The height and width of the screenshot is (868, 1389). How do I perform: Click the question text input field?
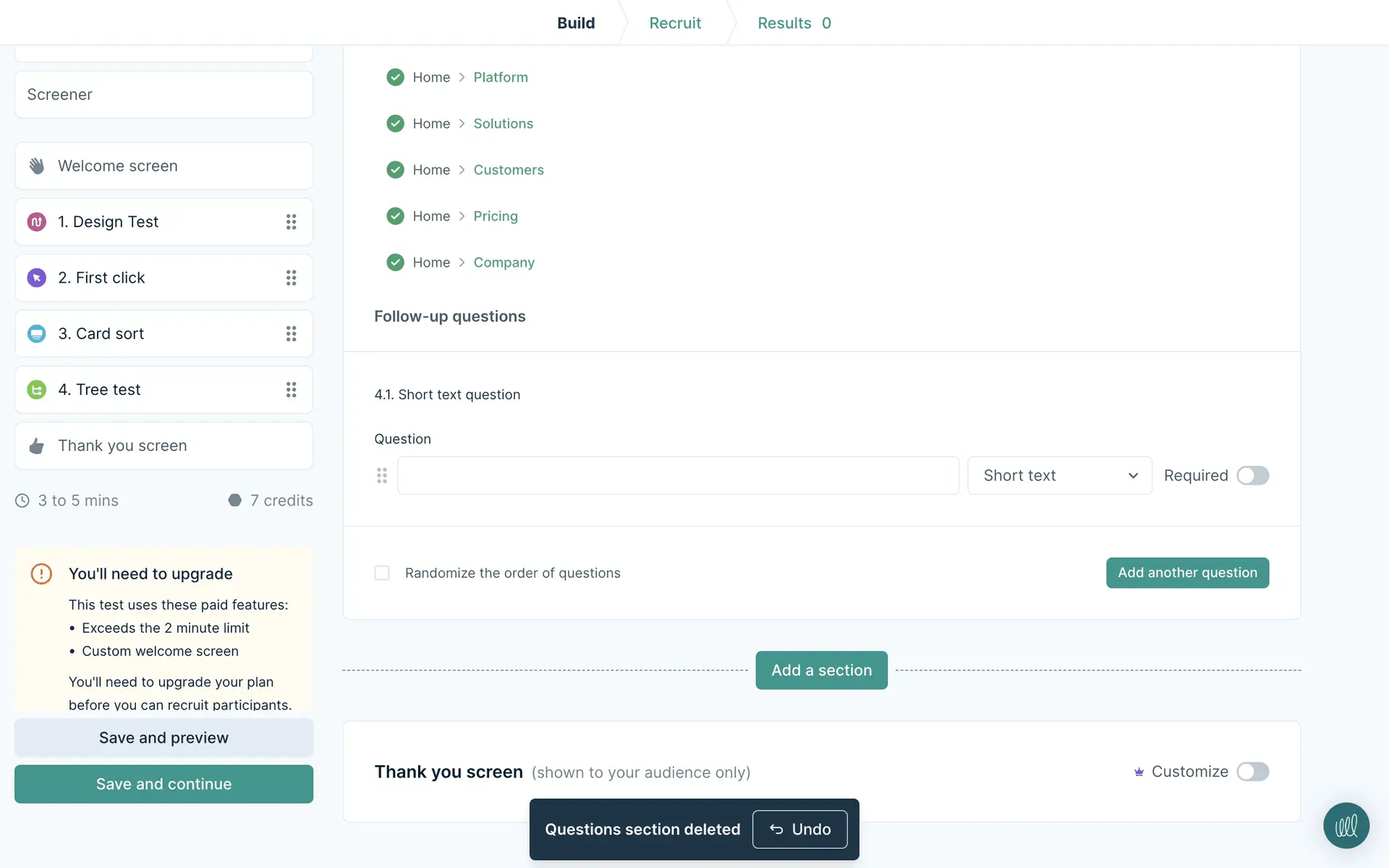(x=678, y=475)
